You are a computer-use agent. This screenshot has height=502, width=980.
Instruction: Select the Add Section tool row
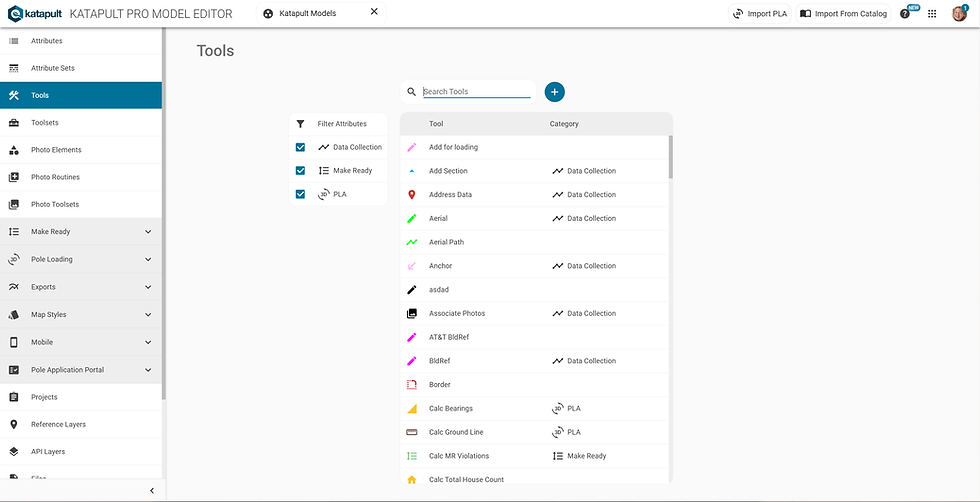pos(534,171)
